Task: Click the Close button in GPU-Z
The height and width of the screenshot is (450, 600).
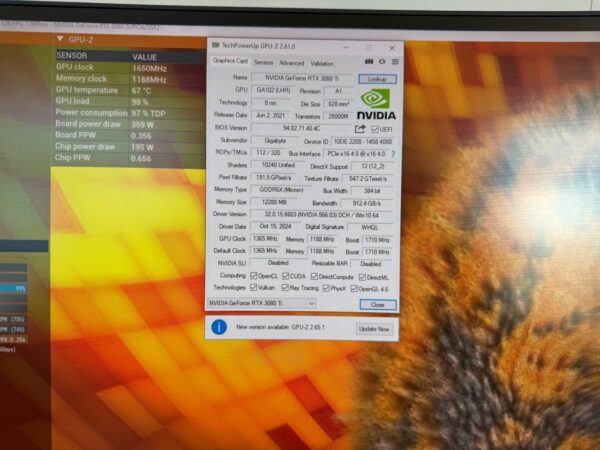Action: [378, 305]
